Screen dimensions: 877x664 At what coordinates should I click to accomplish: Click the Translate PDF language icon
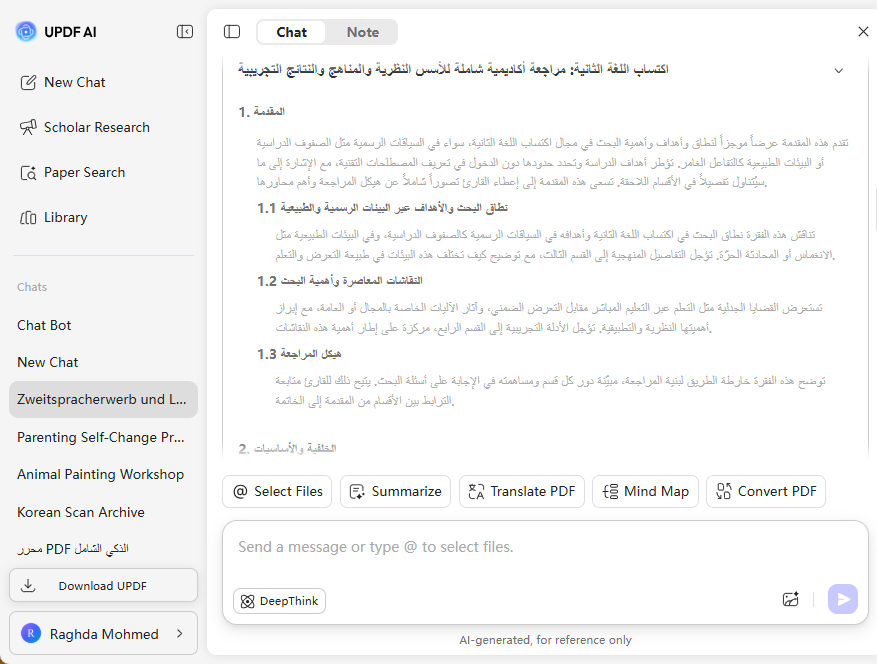tap(476, 492)
